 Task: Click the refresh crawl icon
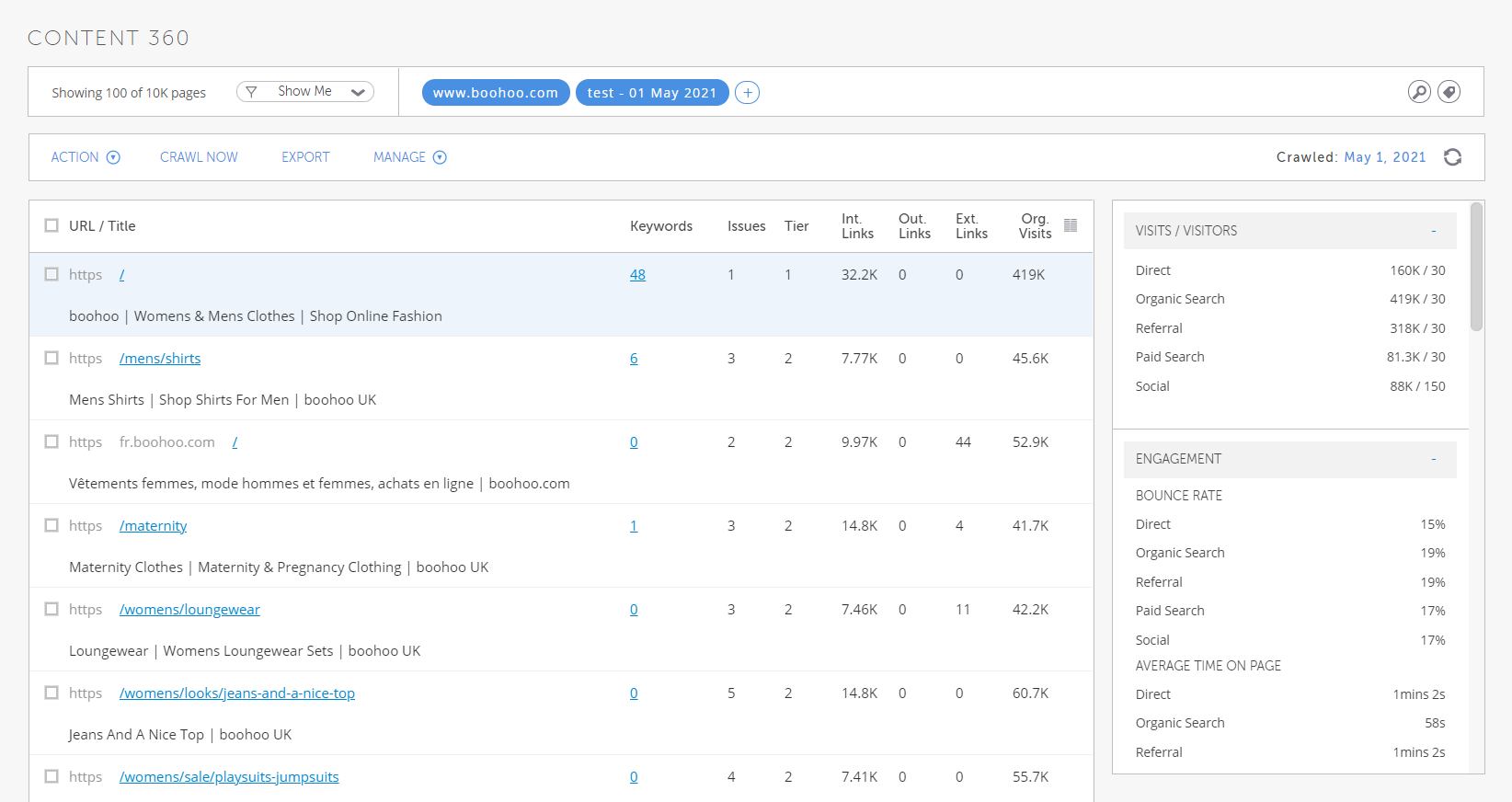tap(1452, 157)
